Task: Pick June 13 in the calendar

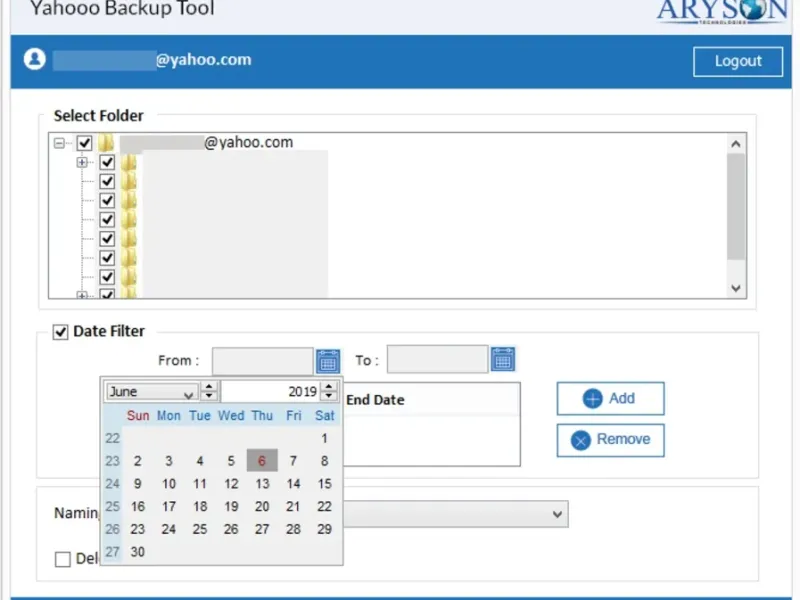Action: click(x=262, y=484)
